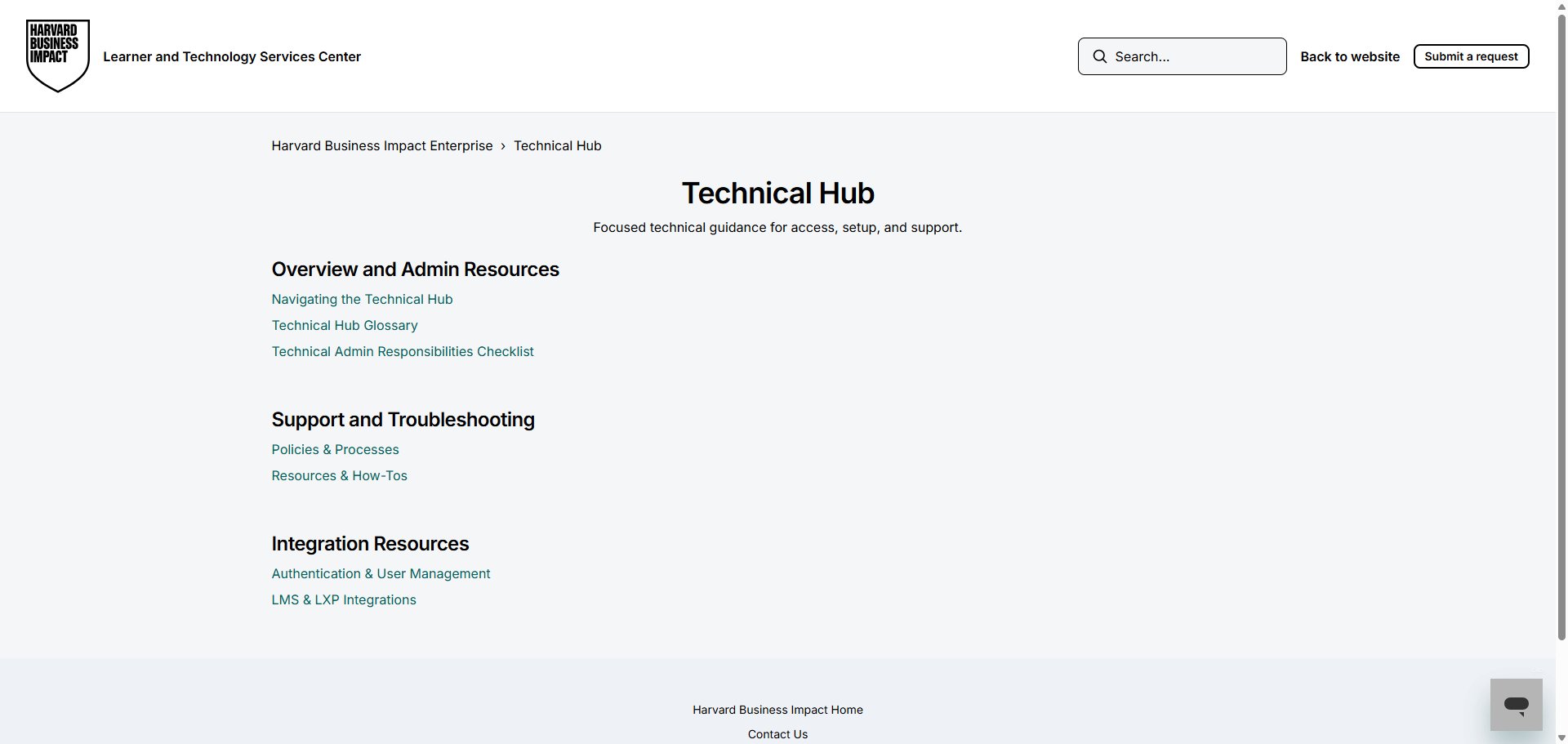Open the chat widget bubble icon
1568x744 pixels.
click(1516, 705)
